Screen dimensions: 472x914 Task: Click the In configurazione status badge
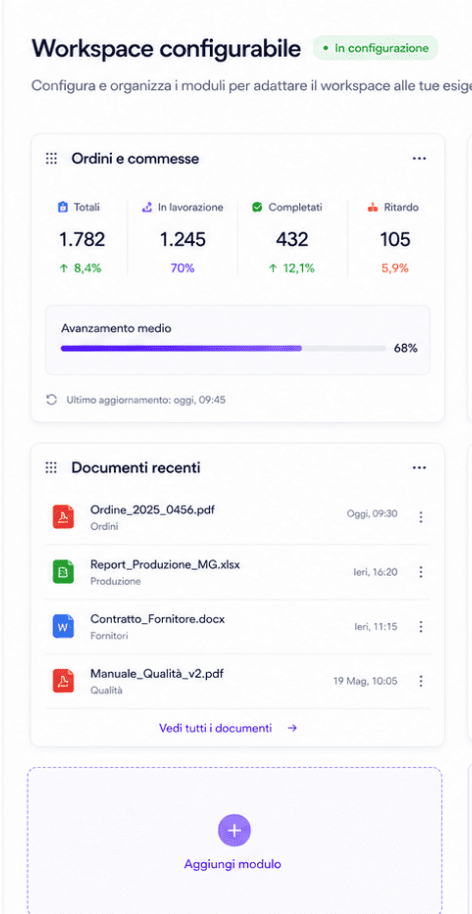click(x=375, y=48)
